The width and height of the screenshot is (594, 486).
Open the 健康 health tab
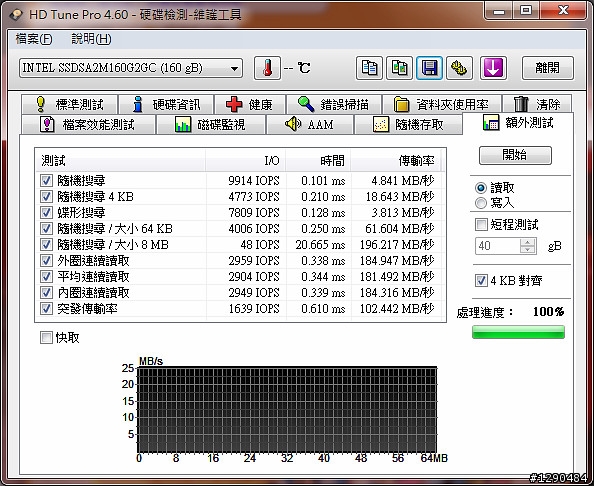point(250,104)
